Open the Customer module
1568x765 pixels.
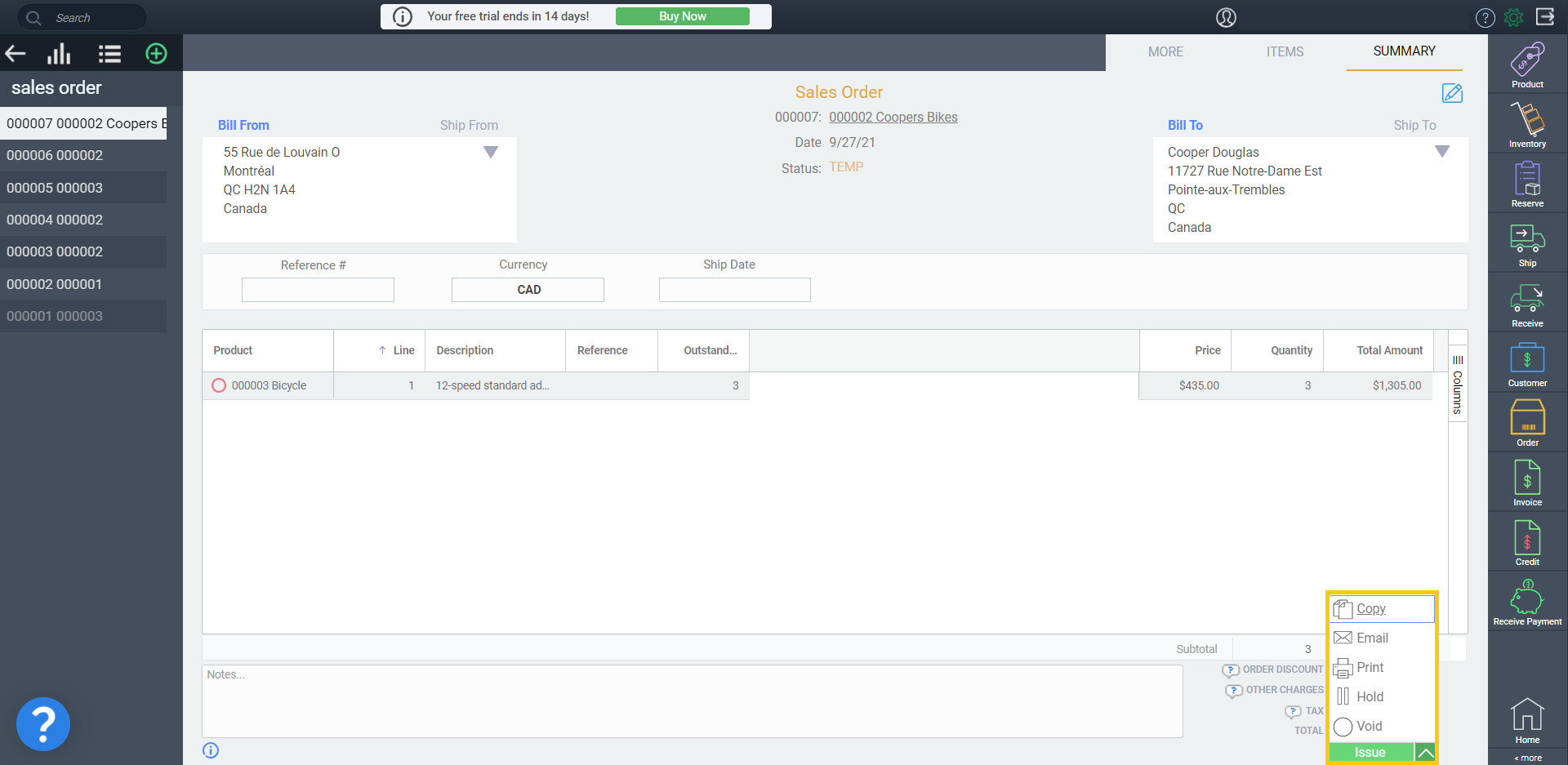point(1527,364)
